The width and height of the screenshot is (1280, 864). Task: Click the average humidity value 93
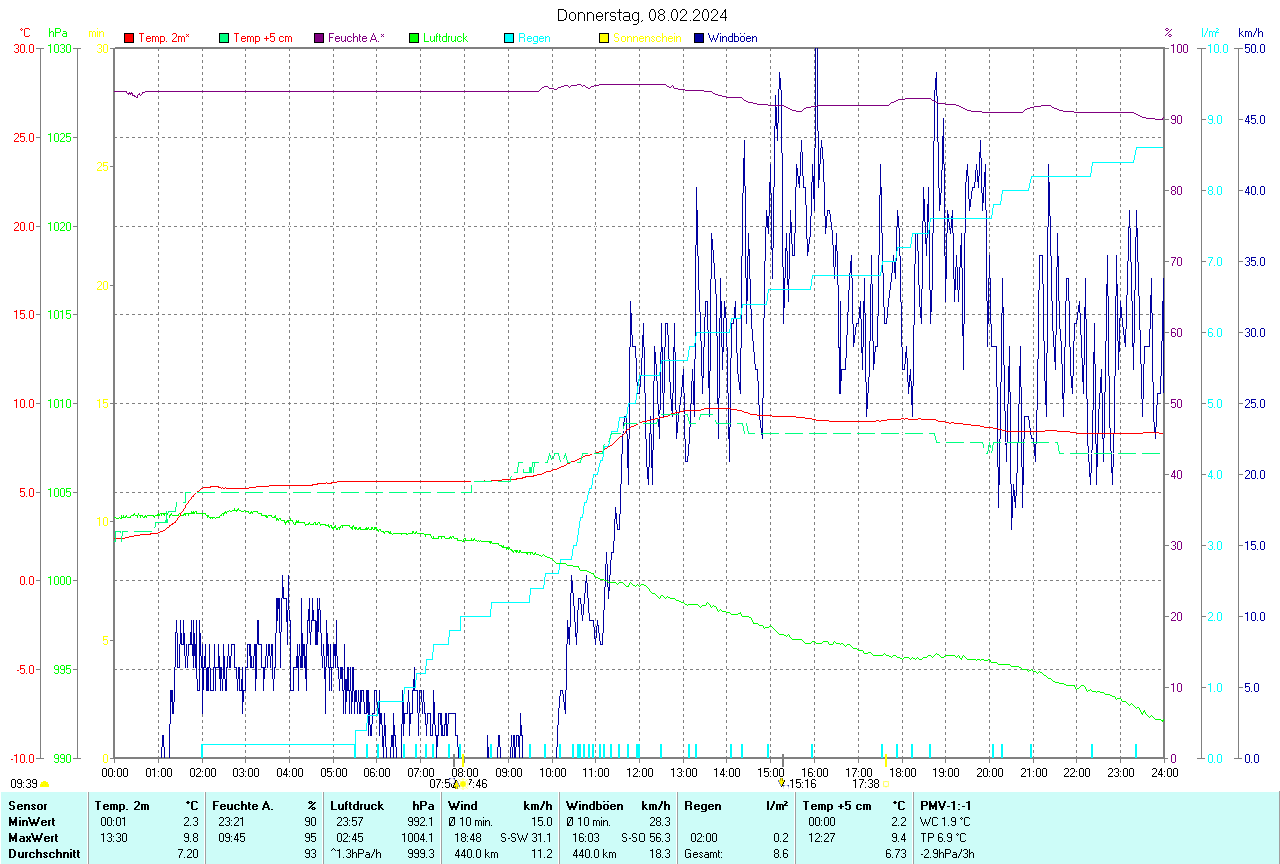[x=310, y=854]
